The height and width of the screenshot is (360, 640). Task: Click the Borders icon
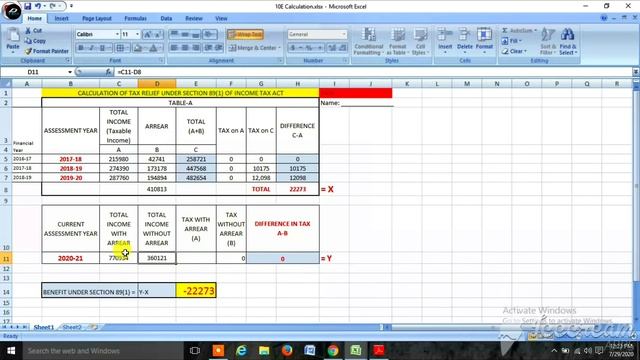coord(120,48)
